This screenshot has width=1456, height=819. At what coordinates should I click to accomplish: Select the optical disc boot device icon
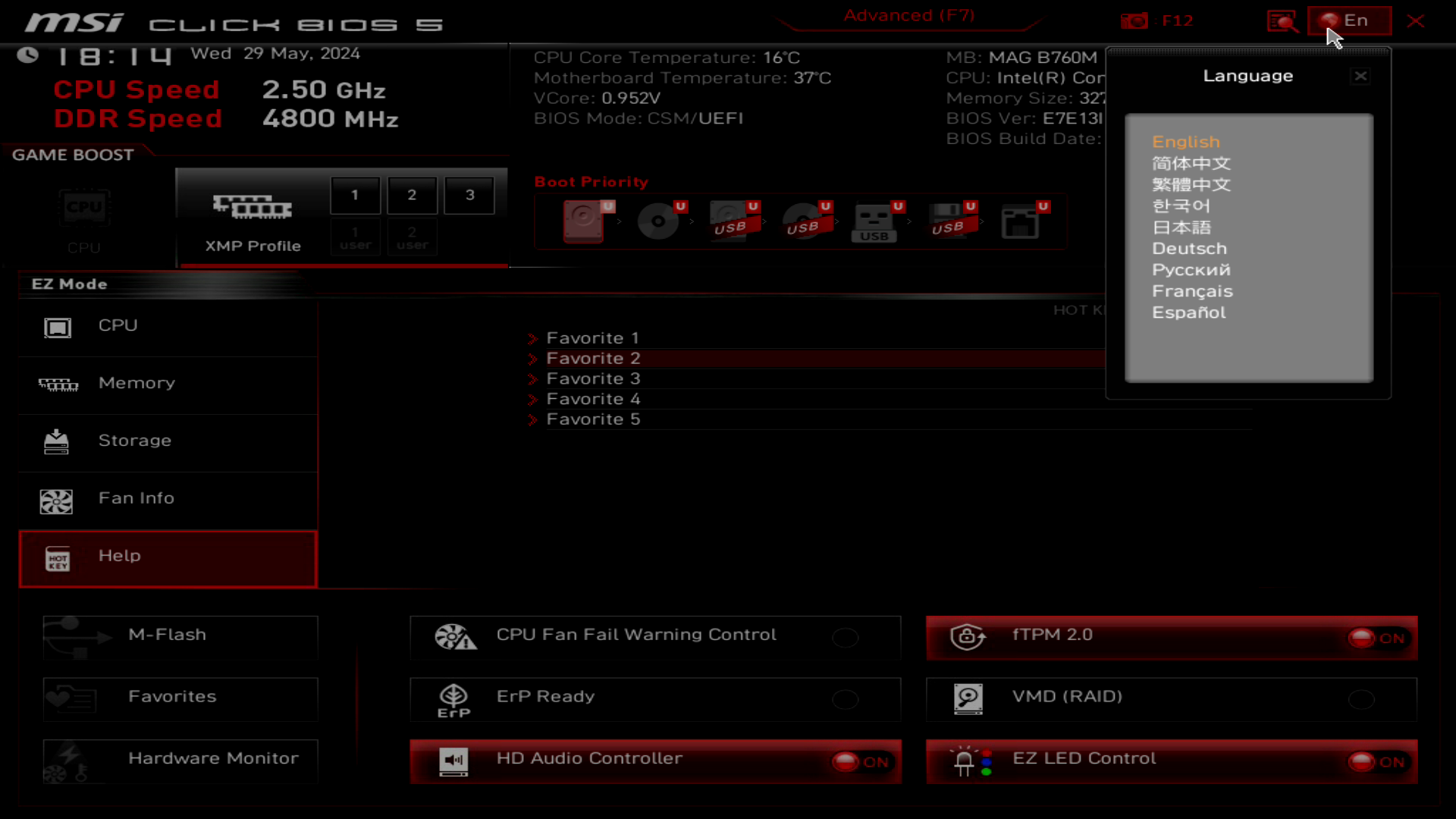click(x=657, y=221)
